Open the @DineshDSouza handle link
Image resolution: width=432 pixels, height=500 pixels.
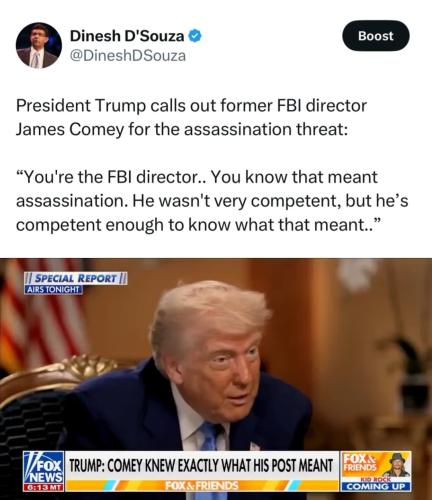[x=128, y=56]
